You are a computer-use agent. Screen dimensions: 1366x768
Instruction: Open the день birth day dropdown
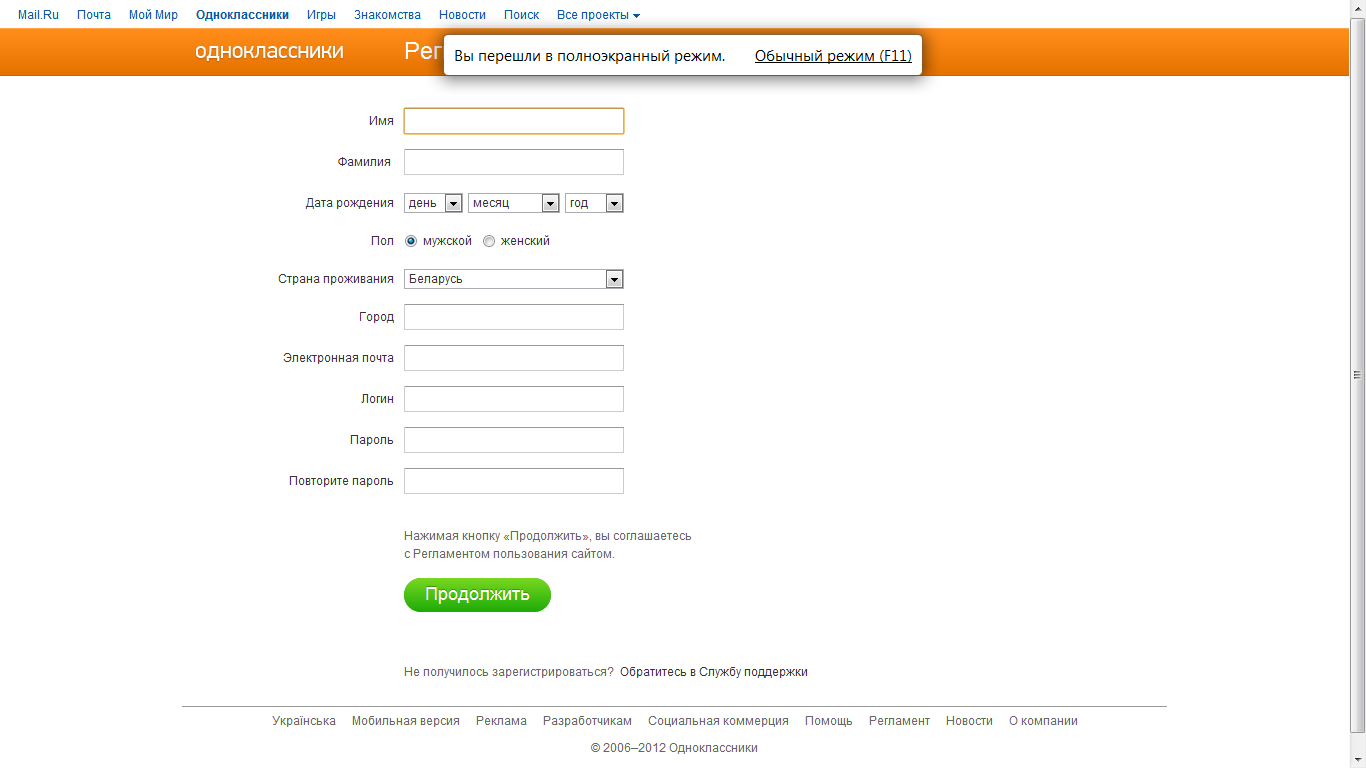click(433, 203)
